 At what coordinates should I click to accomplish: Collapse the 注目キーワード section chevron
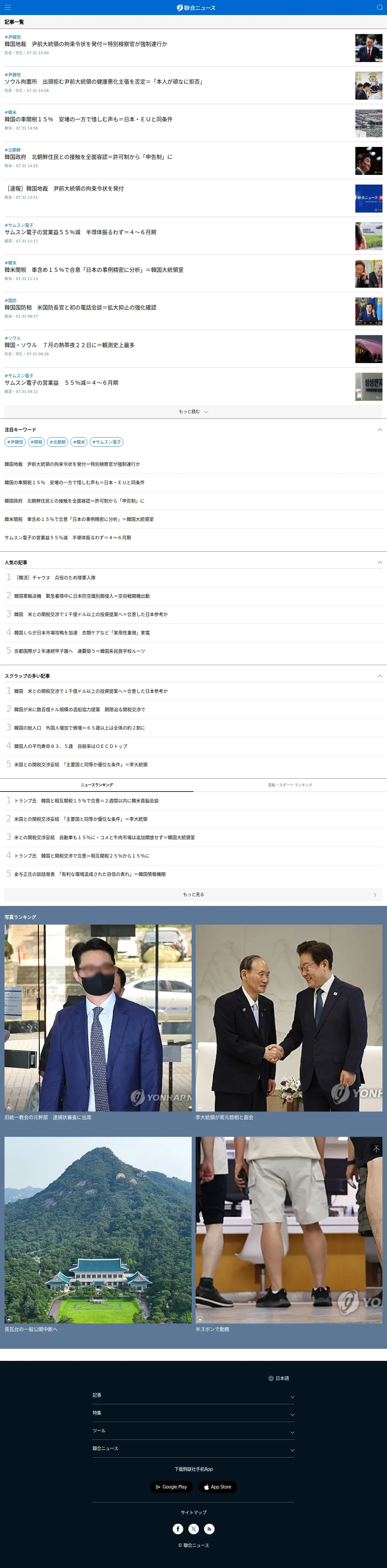pyautogui.click(x=380, y=430)
